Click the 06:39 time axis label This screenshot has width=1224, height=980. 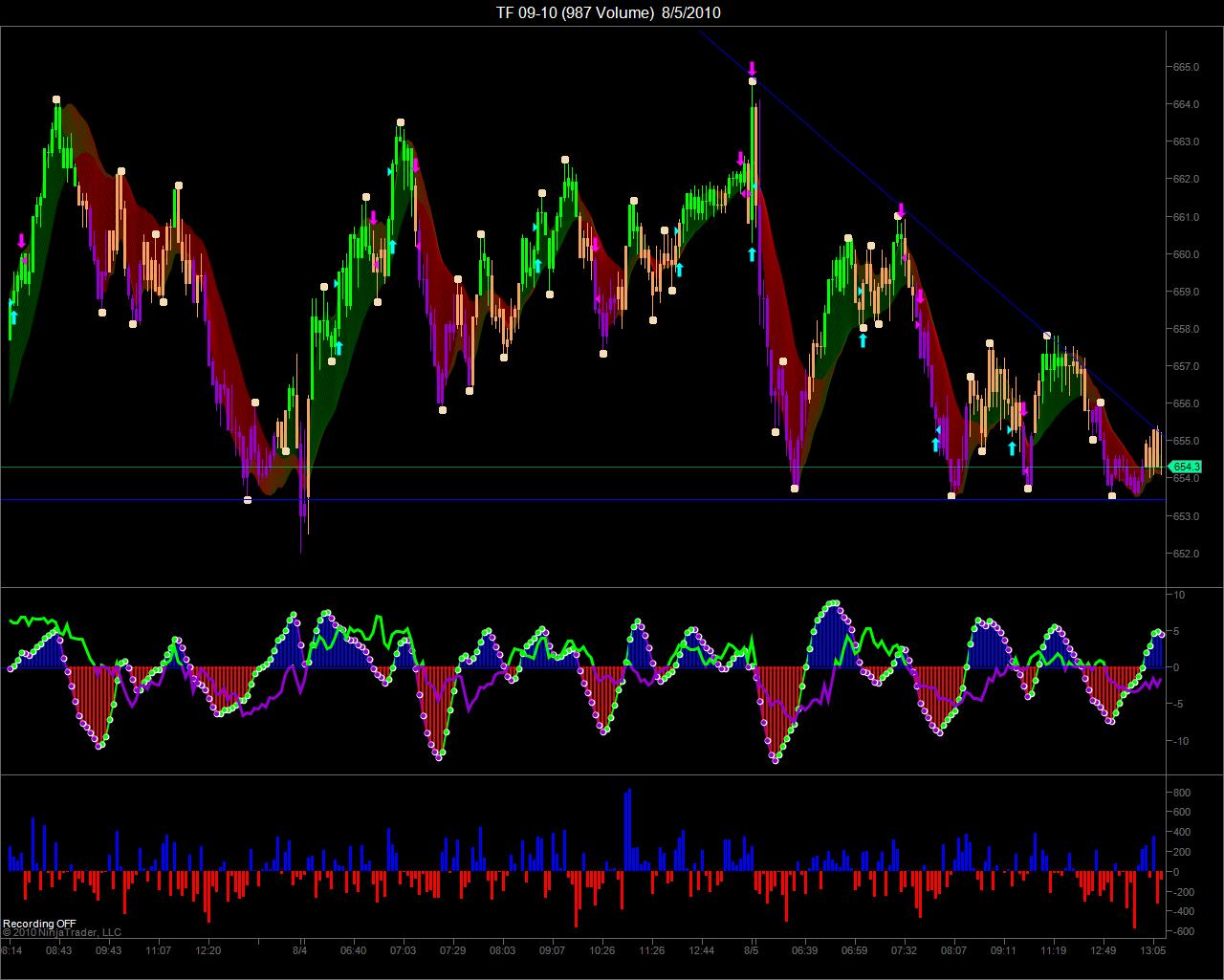[804, 951]
